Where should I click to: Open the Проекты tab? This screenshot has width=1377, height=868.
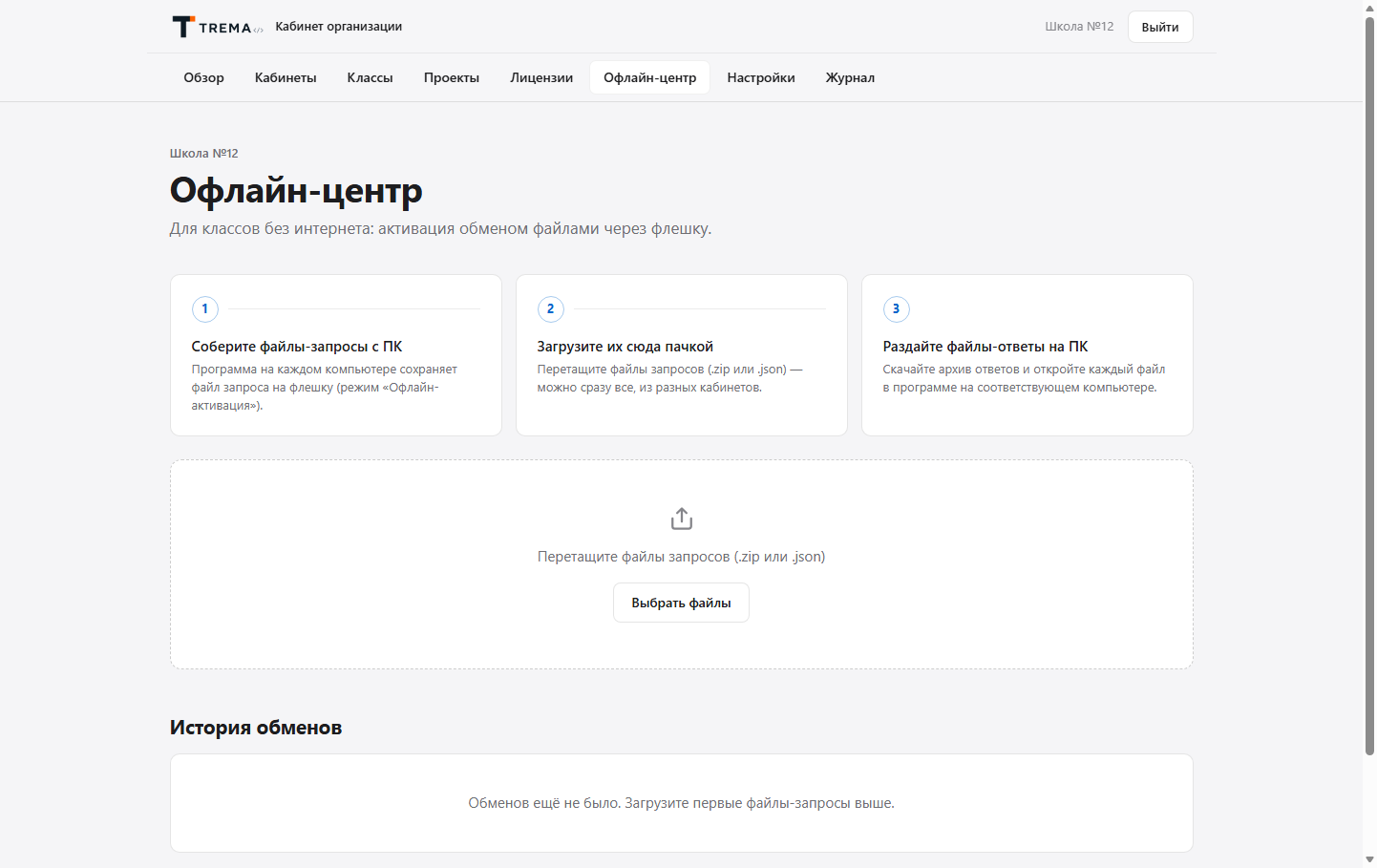(x=452, y=77)
